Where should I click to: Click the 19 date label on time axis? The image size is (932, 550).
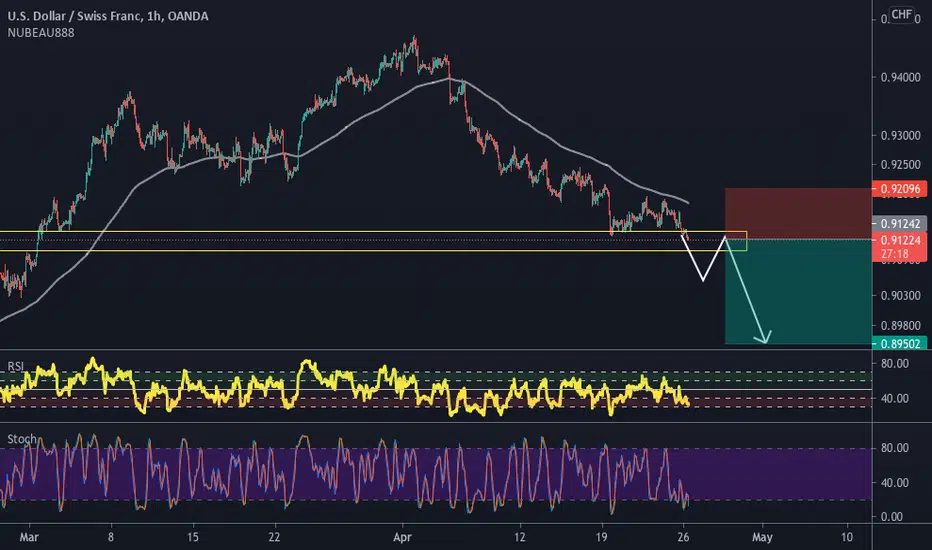click(x=602, y=538)
